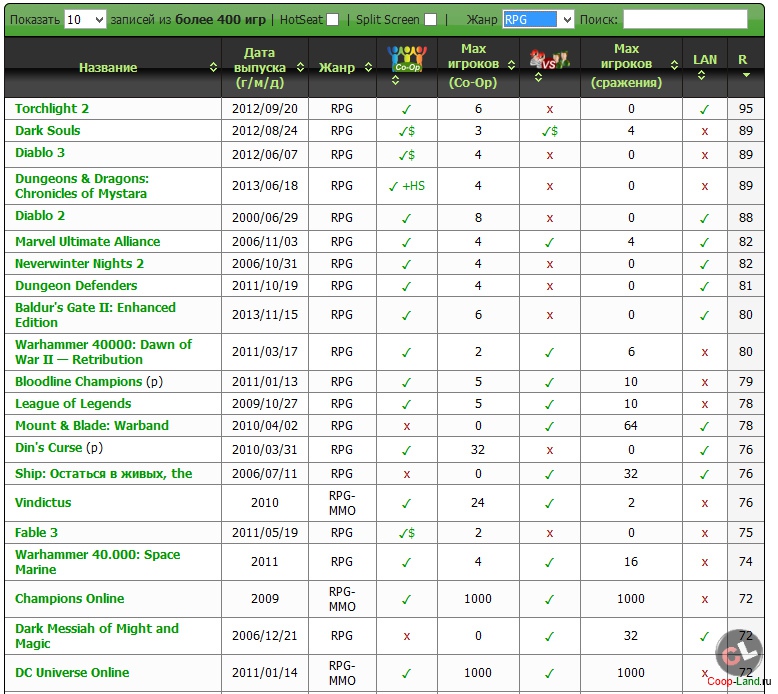
Task: Click date 2000/06/29 in Diablo 2 row
Action: pos(265,217)
